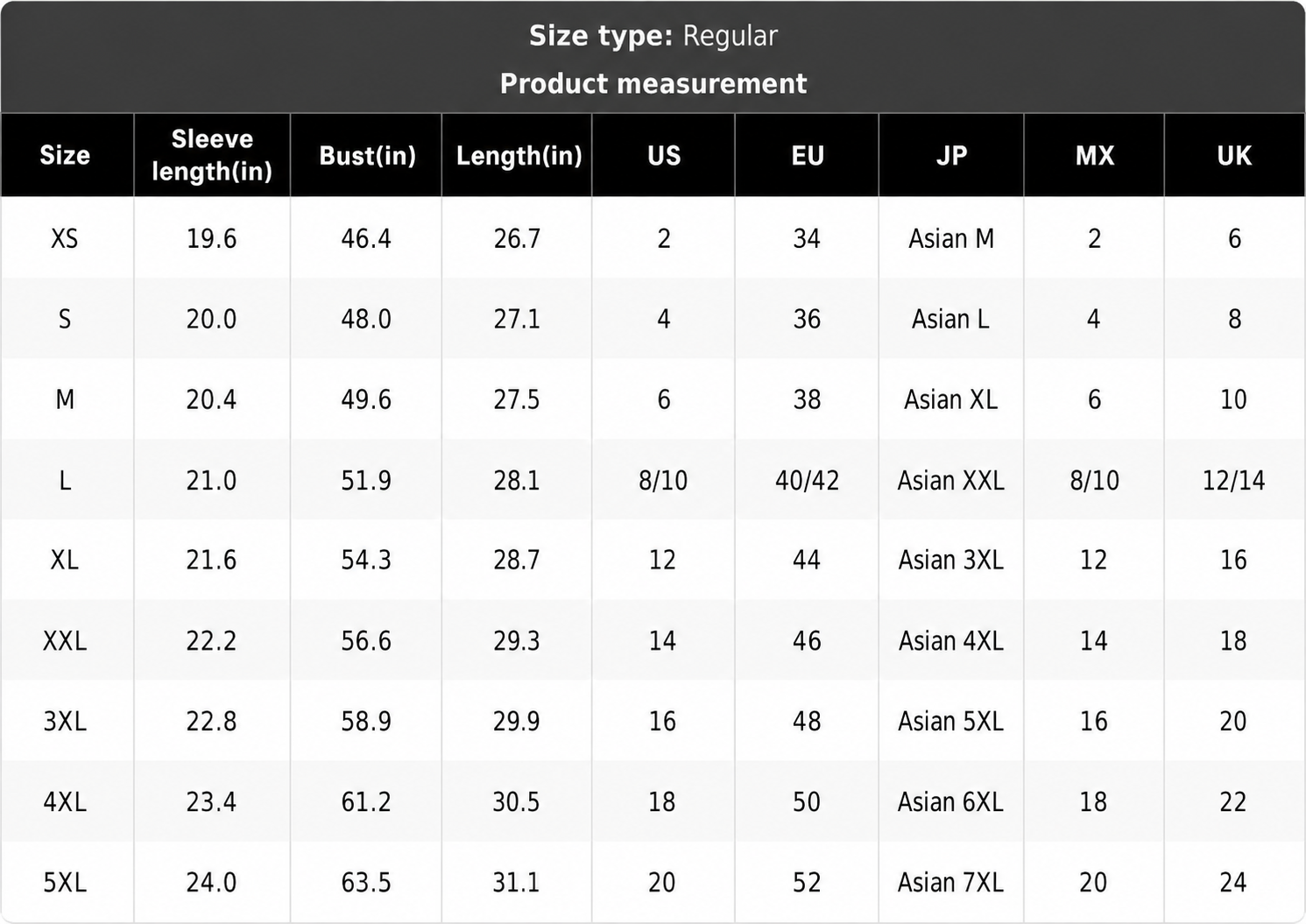
Task: Click the 63.5 bust measurement cell
Action: coord(366,882)
